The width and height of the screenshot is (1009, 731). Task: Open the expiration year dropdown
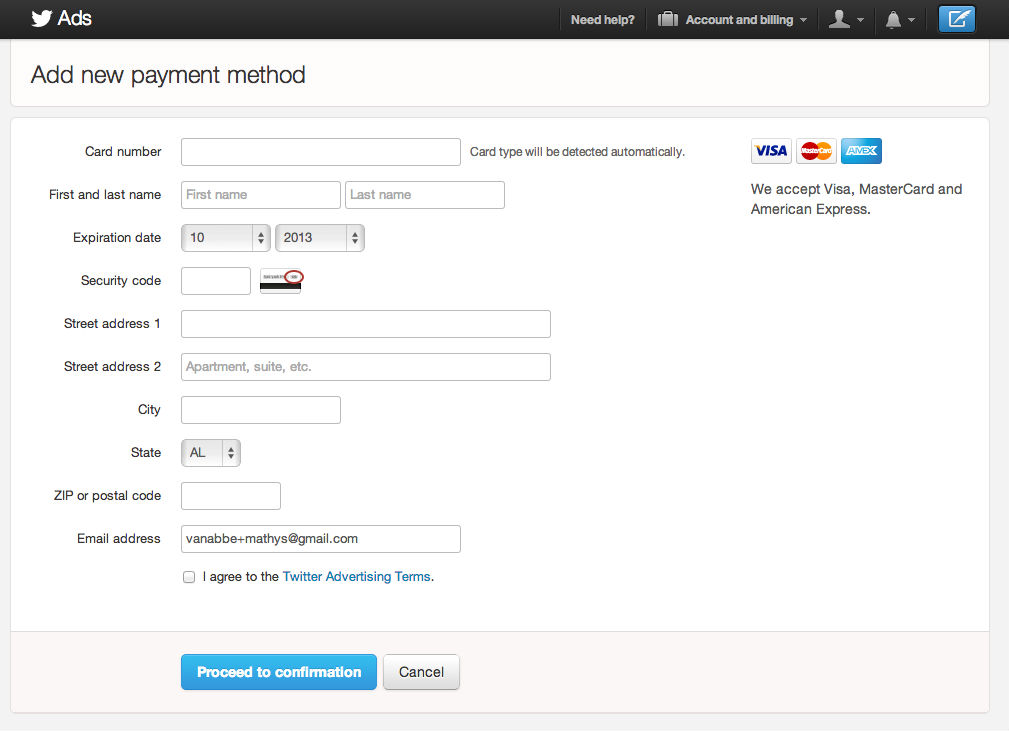(320, 238)
